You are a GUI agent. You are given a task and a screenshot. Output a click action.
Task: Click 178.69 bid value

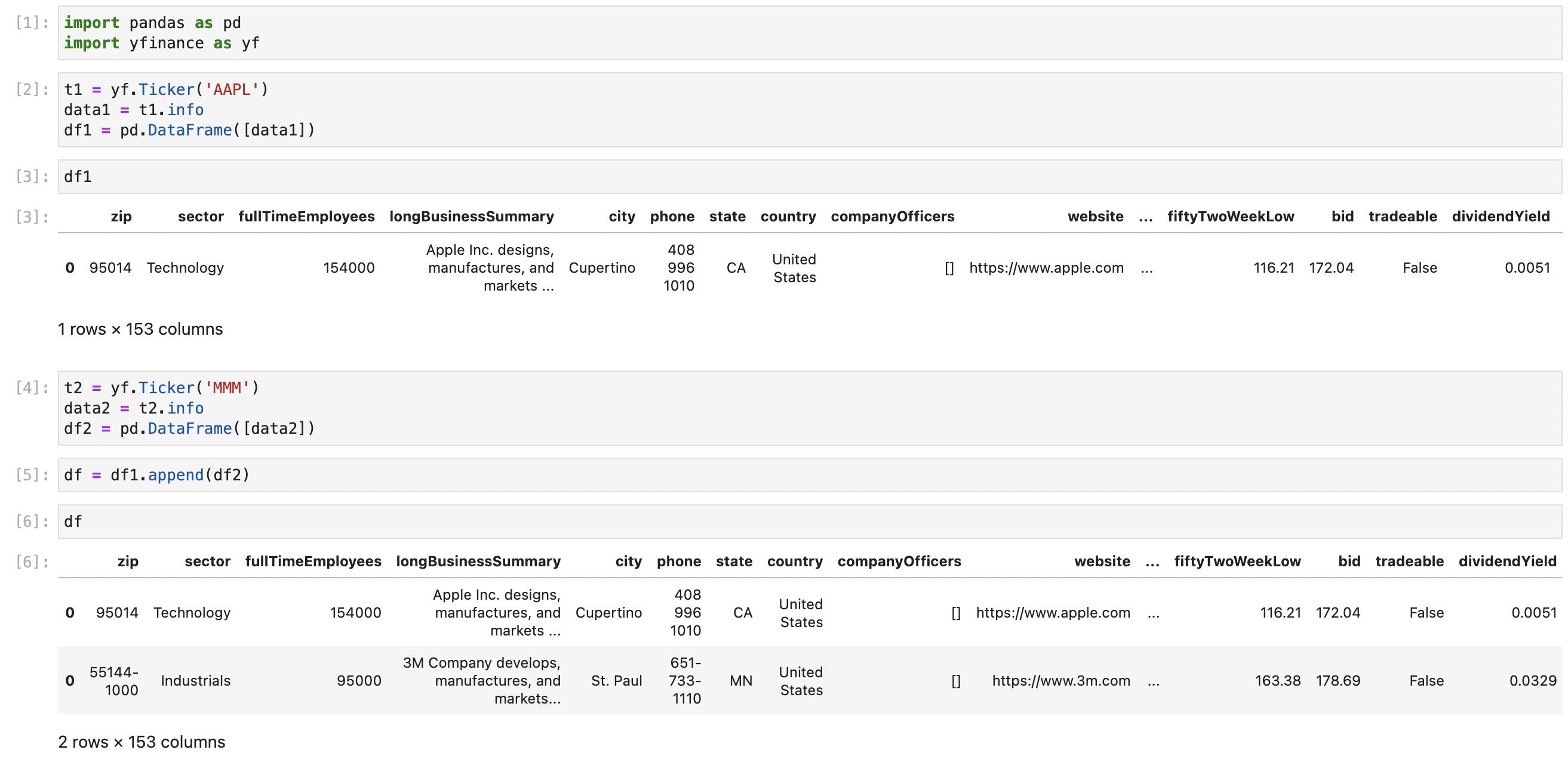1338,680
